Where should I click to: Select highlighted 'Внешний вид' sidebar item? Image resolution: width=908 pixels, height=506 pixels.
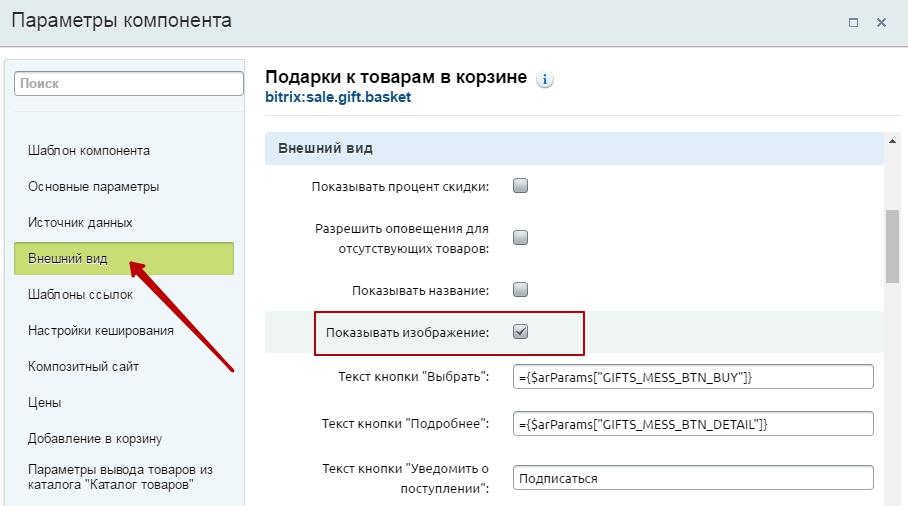pyautogui.click(x=68, y=259)
